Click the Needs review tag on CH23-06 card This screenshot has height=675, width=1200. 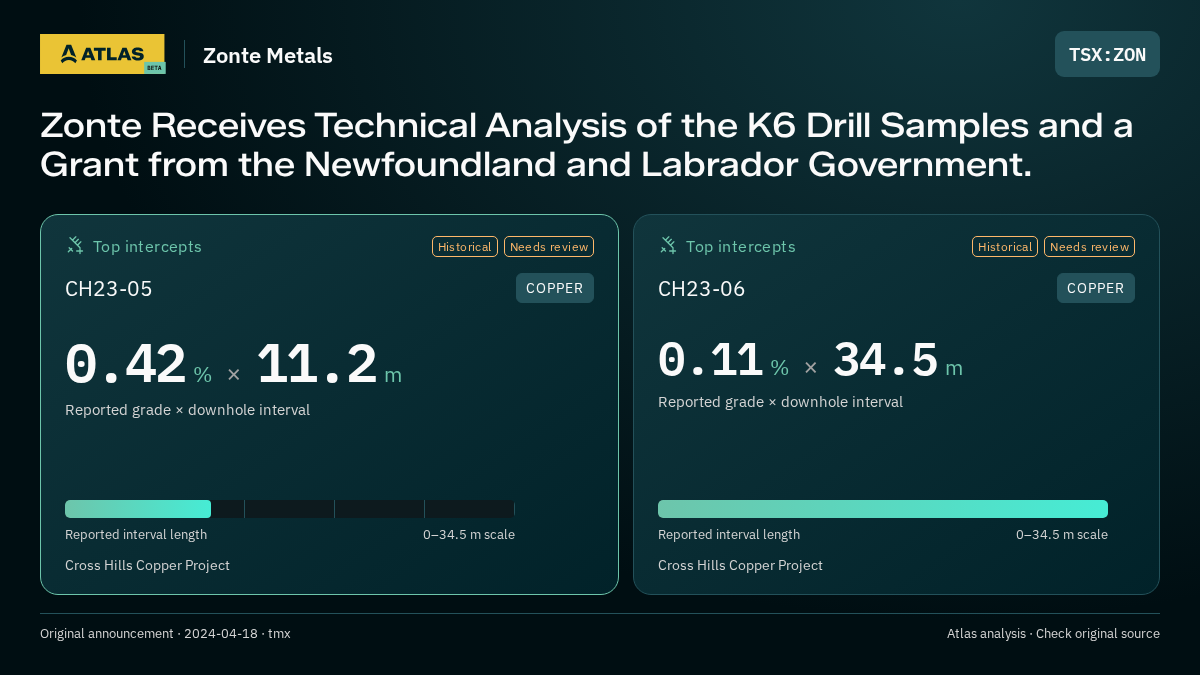[x=1089, y=247]
